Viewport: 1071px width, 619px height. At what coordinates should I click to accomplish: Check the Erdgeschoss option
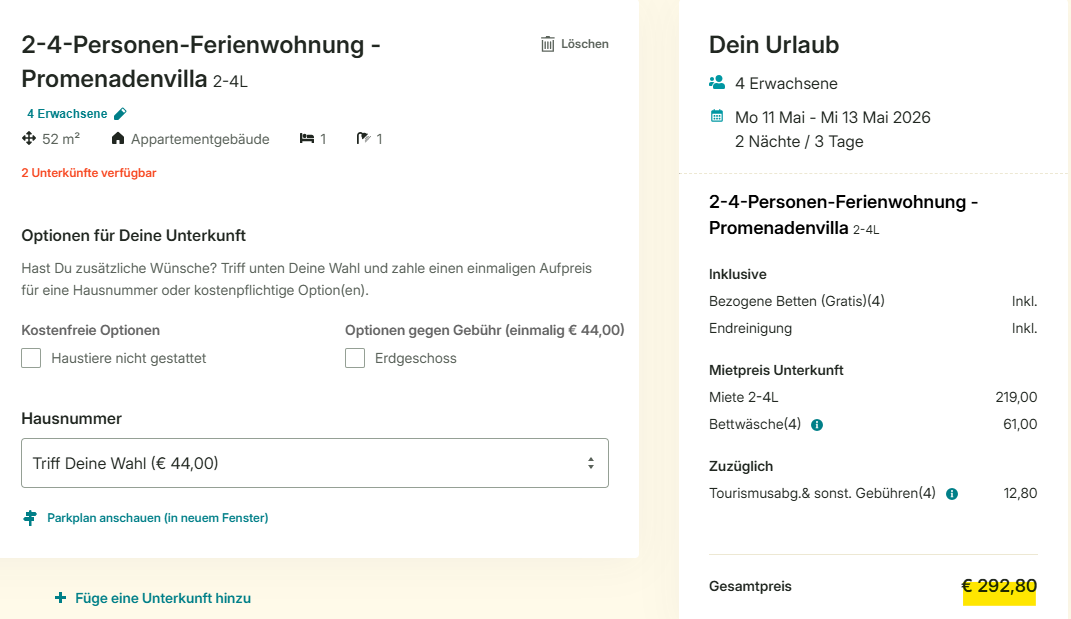tap(354, 357)
